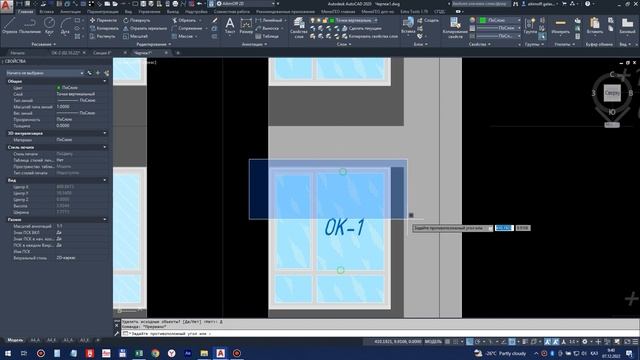Click the print icon in quick access toolbar

coord(175,4)
